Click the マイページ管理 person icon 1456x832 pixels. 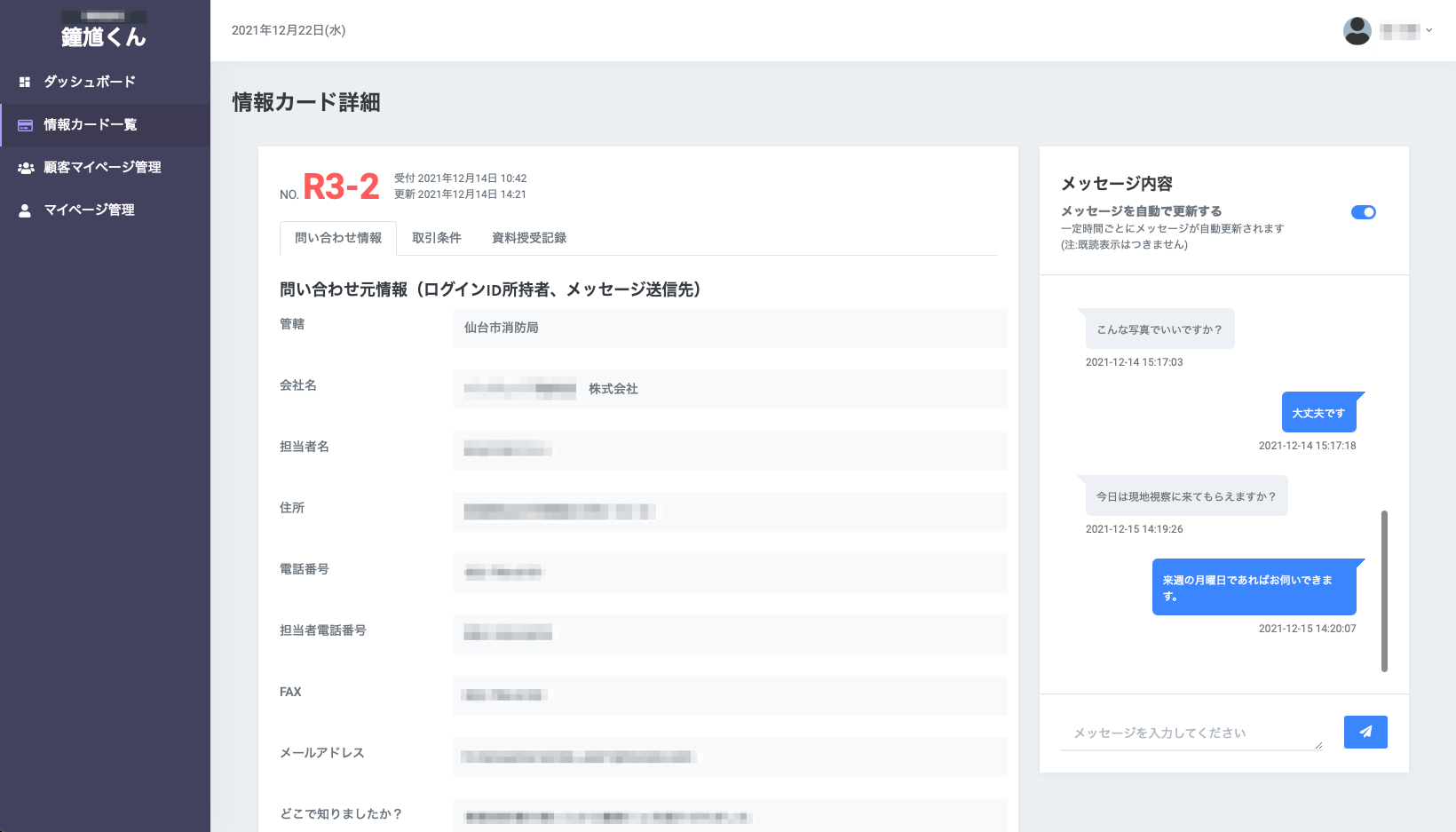click(25, 210)
